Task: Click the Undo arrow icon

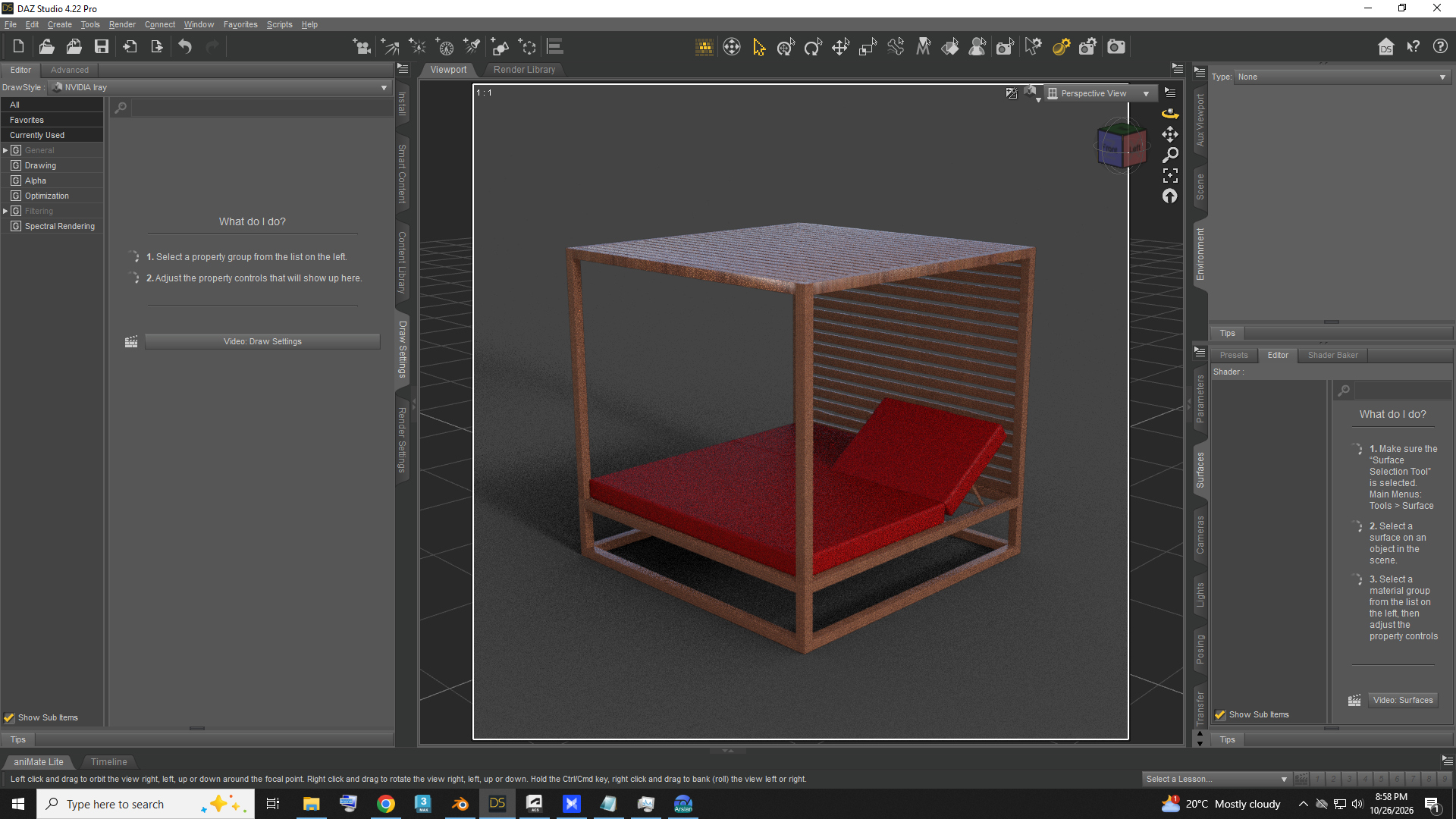Action: click(185, 47)
